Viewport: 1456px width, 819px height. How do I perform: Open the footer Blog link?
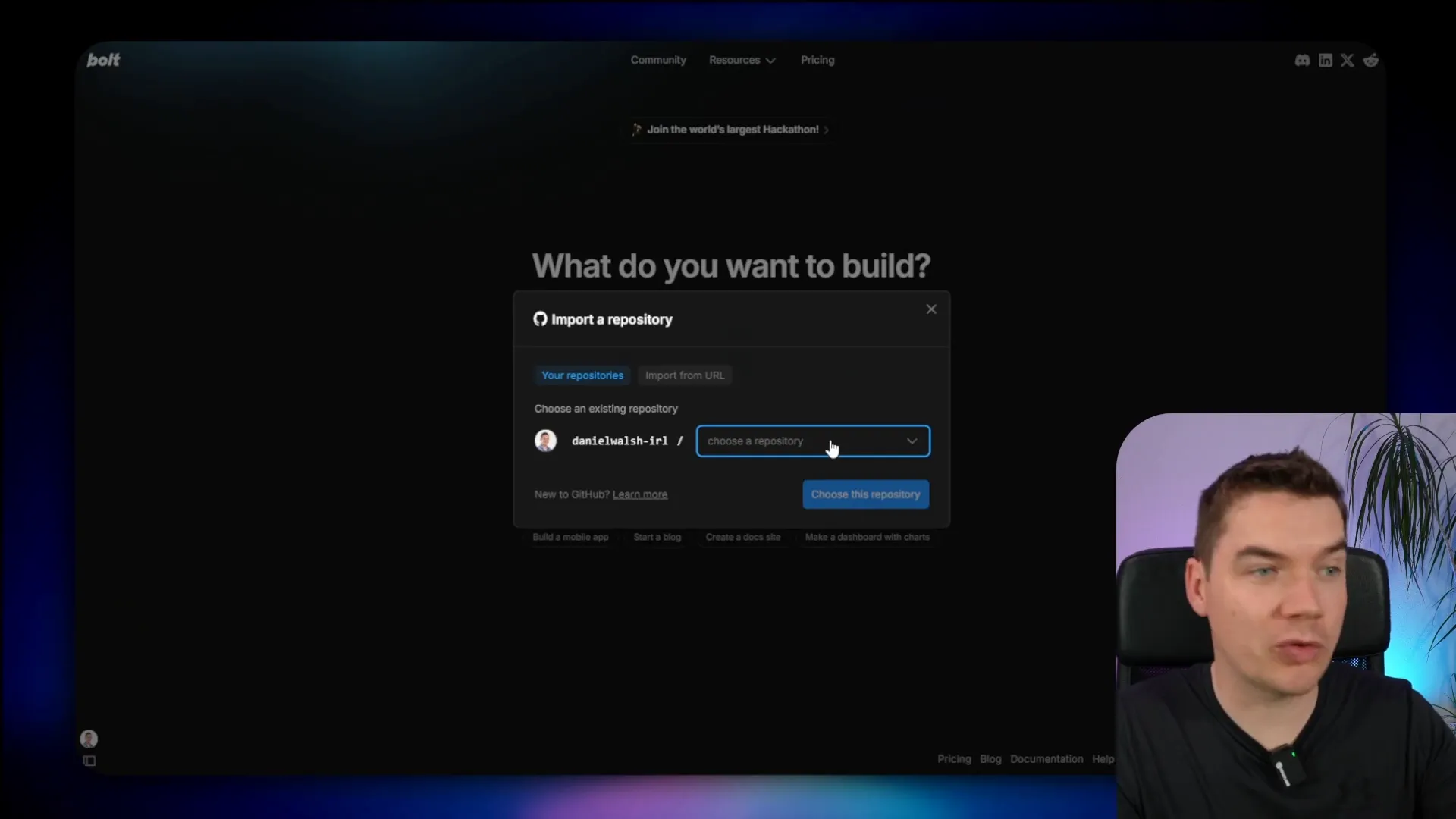coord(990,759)
